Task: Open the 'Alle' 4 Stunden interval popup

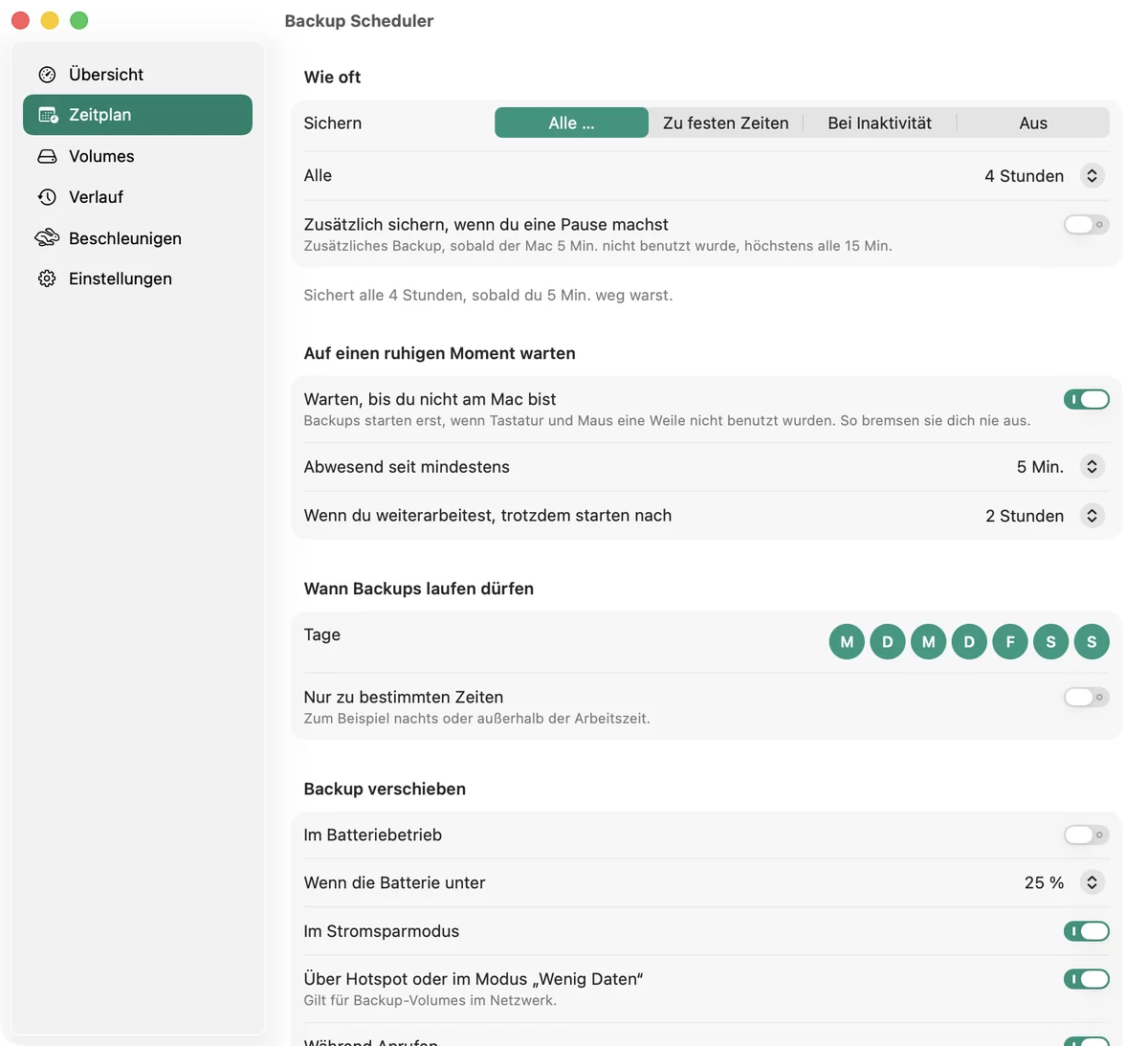Action: 1092,176
